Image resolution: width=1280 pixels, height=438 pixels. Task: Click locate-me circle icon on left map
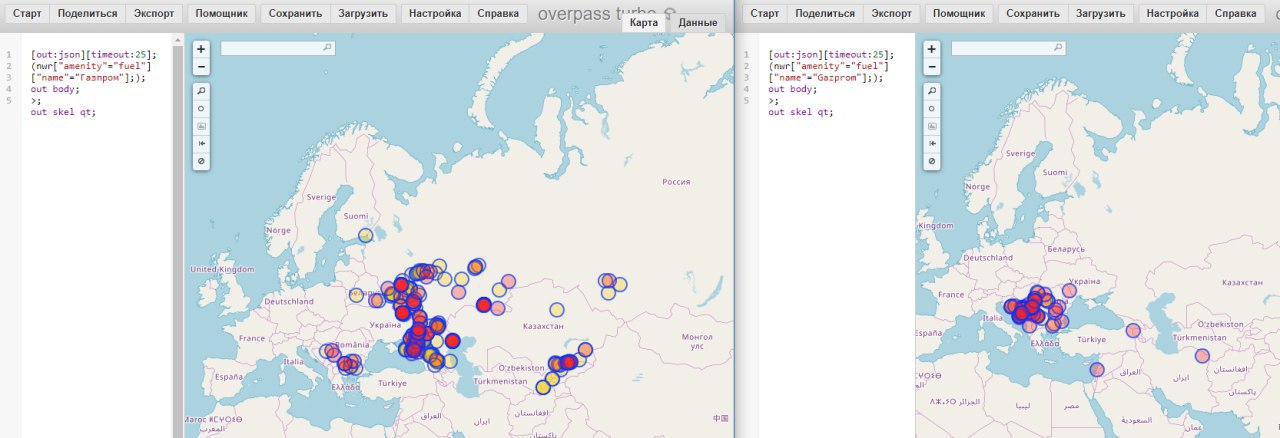point(201,108)
